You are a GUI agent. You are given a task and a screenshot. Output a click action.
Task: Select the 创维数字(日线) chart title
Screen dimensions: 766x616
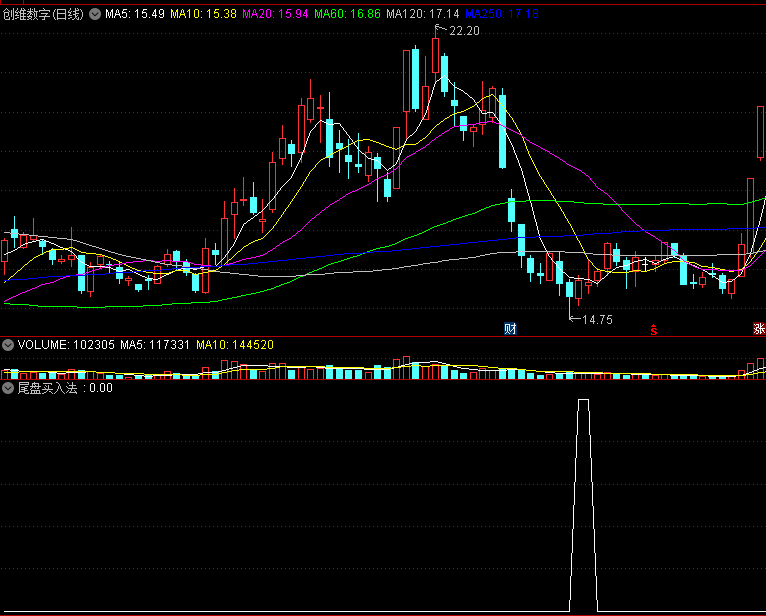pyautogui.click(x=43, y=14)
